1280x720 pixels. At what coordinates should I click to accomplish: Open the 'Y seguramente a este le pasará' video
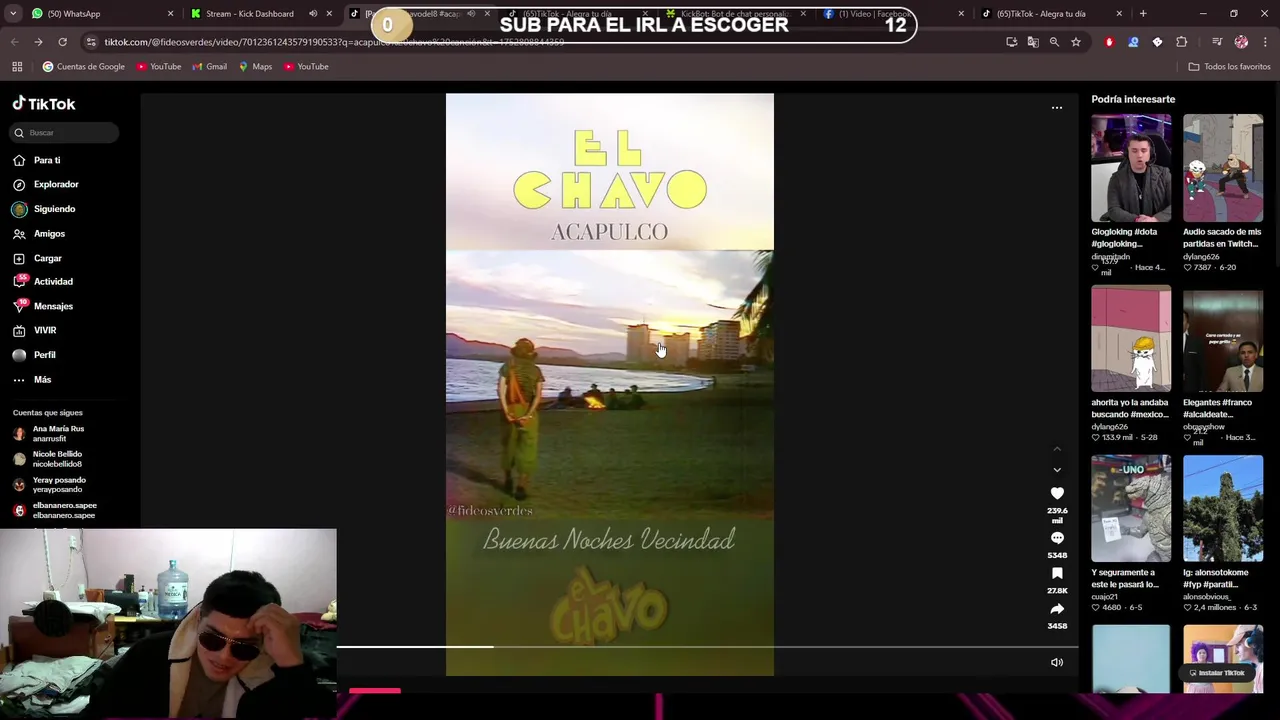tap(1131, 508)
